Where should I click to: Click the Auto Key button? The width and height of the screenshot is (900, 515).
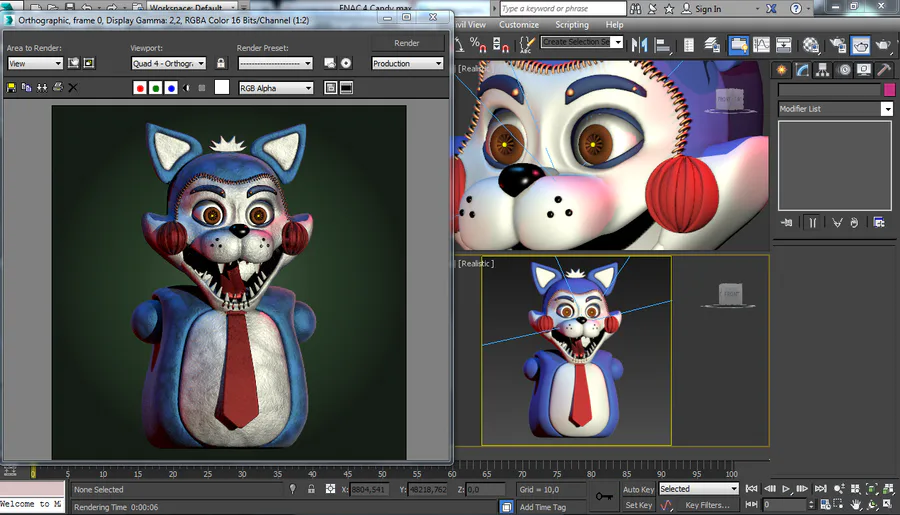click(638, 489)
